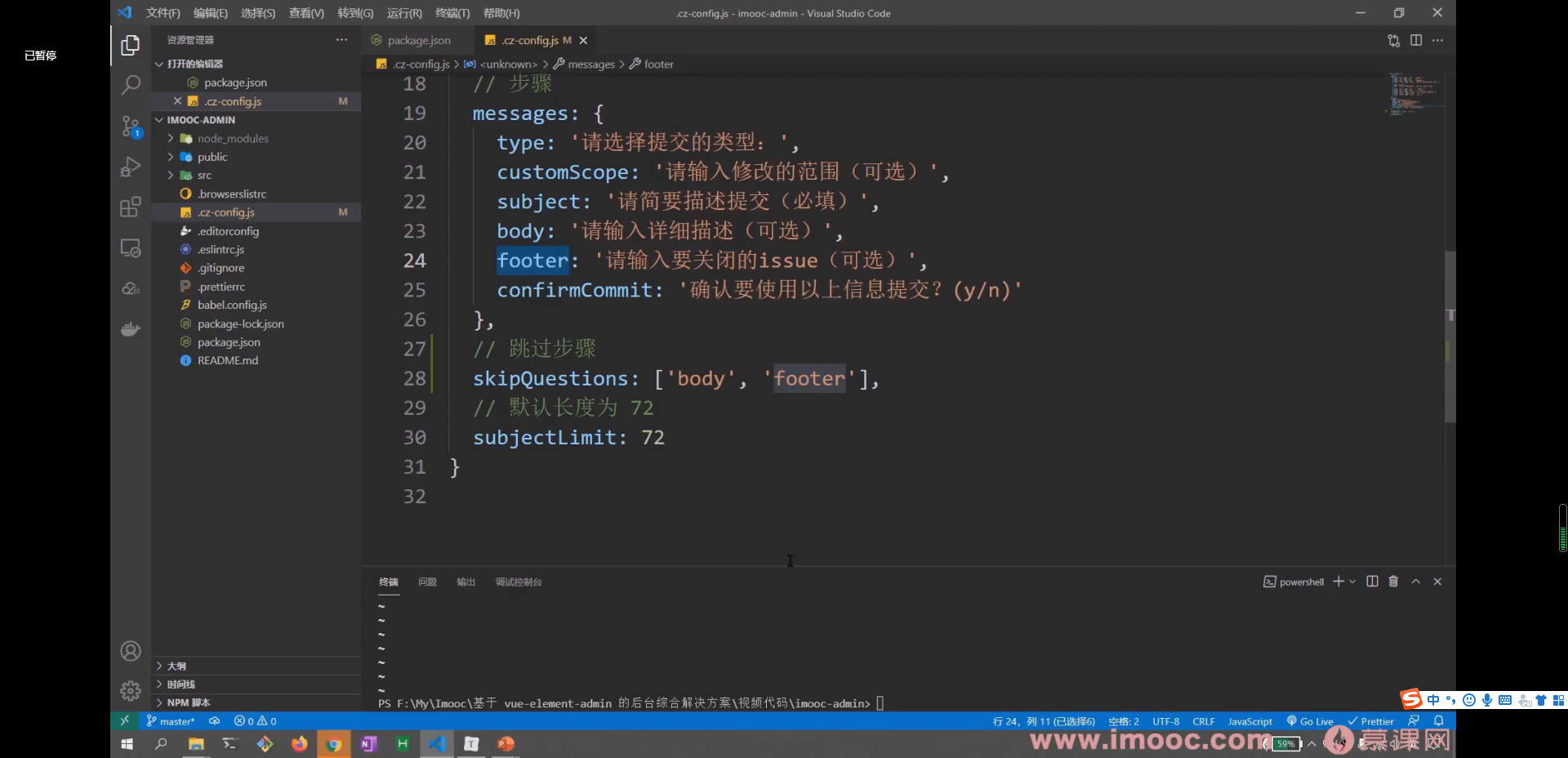The image size is (1568, 758).
Task: Click the editor vertical scrollbar thumb
Action: (x=1450, y=337)
